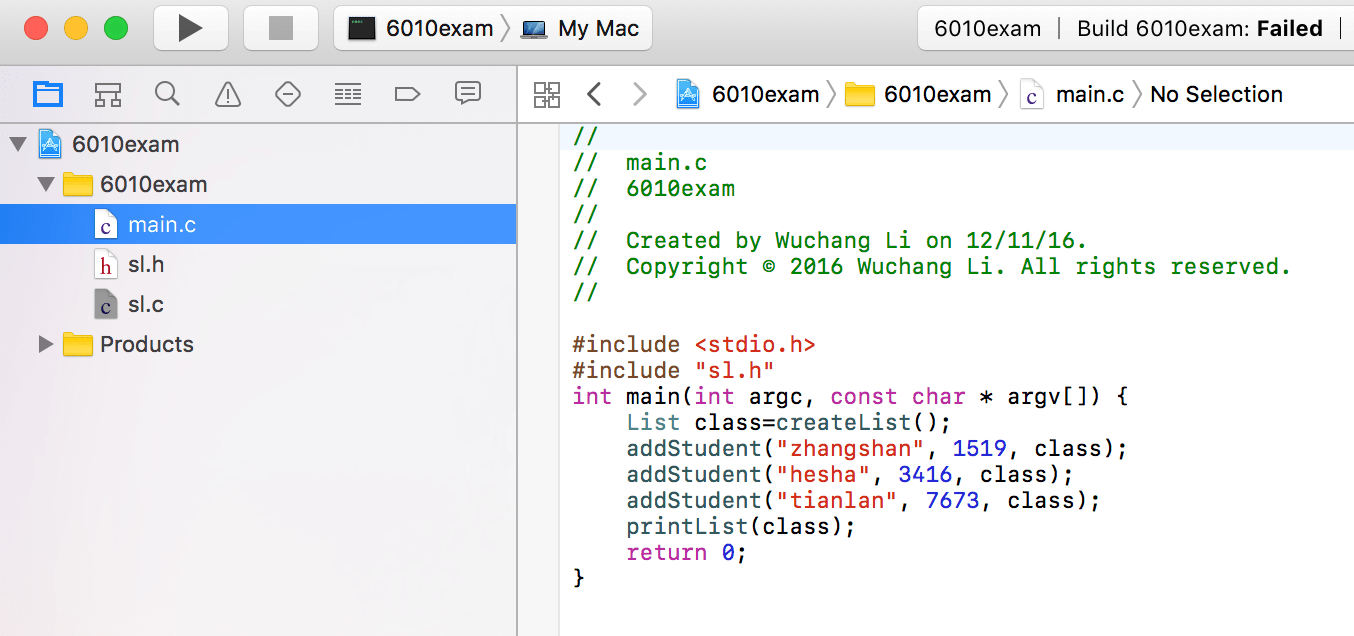Click the My Mac destination selector
The image size is (1354, 636).
coord(580,27)
